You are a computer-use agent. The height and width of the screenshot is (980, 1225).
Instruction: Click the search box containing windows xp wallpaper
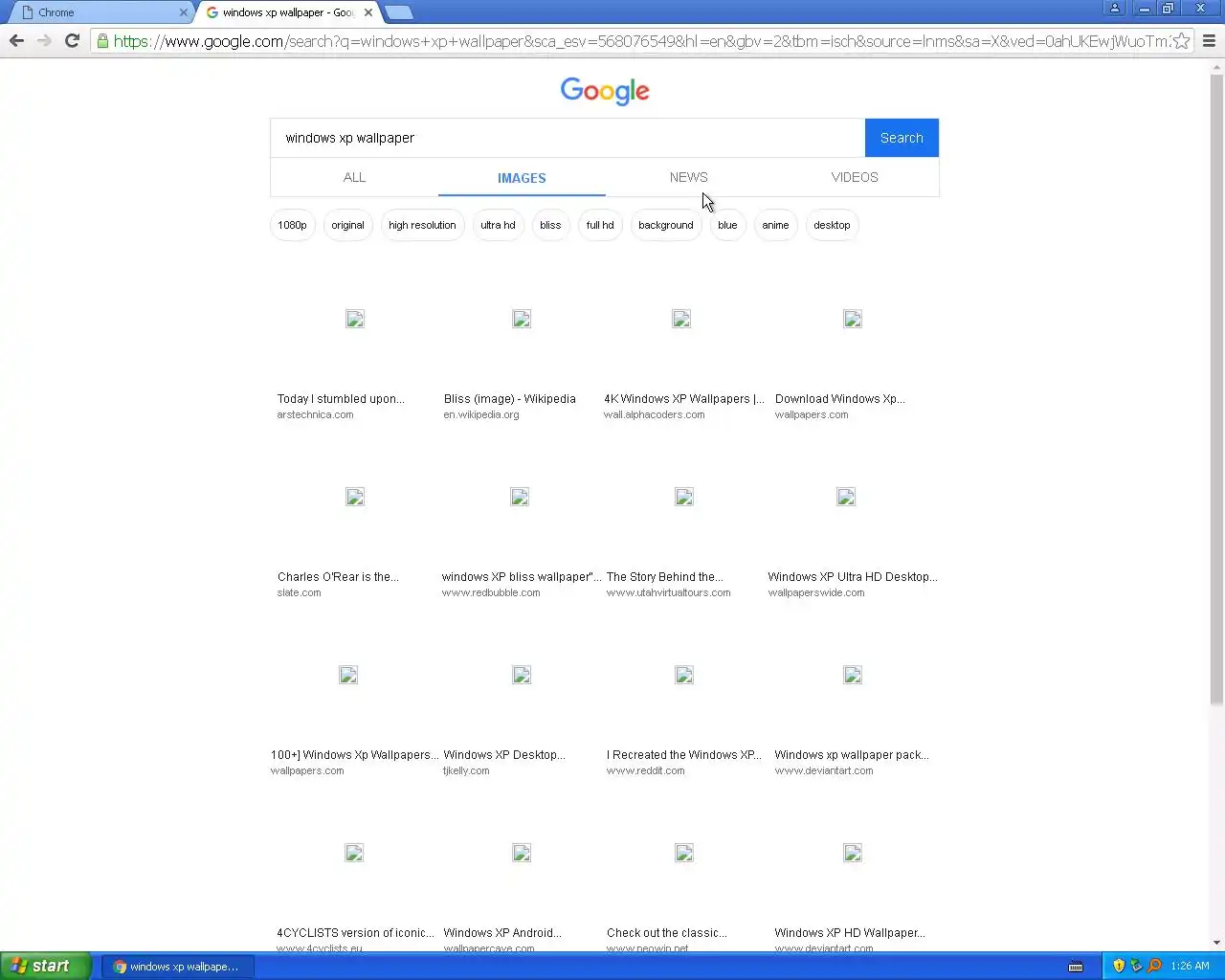click(x=568, y=138)
